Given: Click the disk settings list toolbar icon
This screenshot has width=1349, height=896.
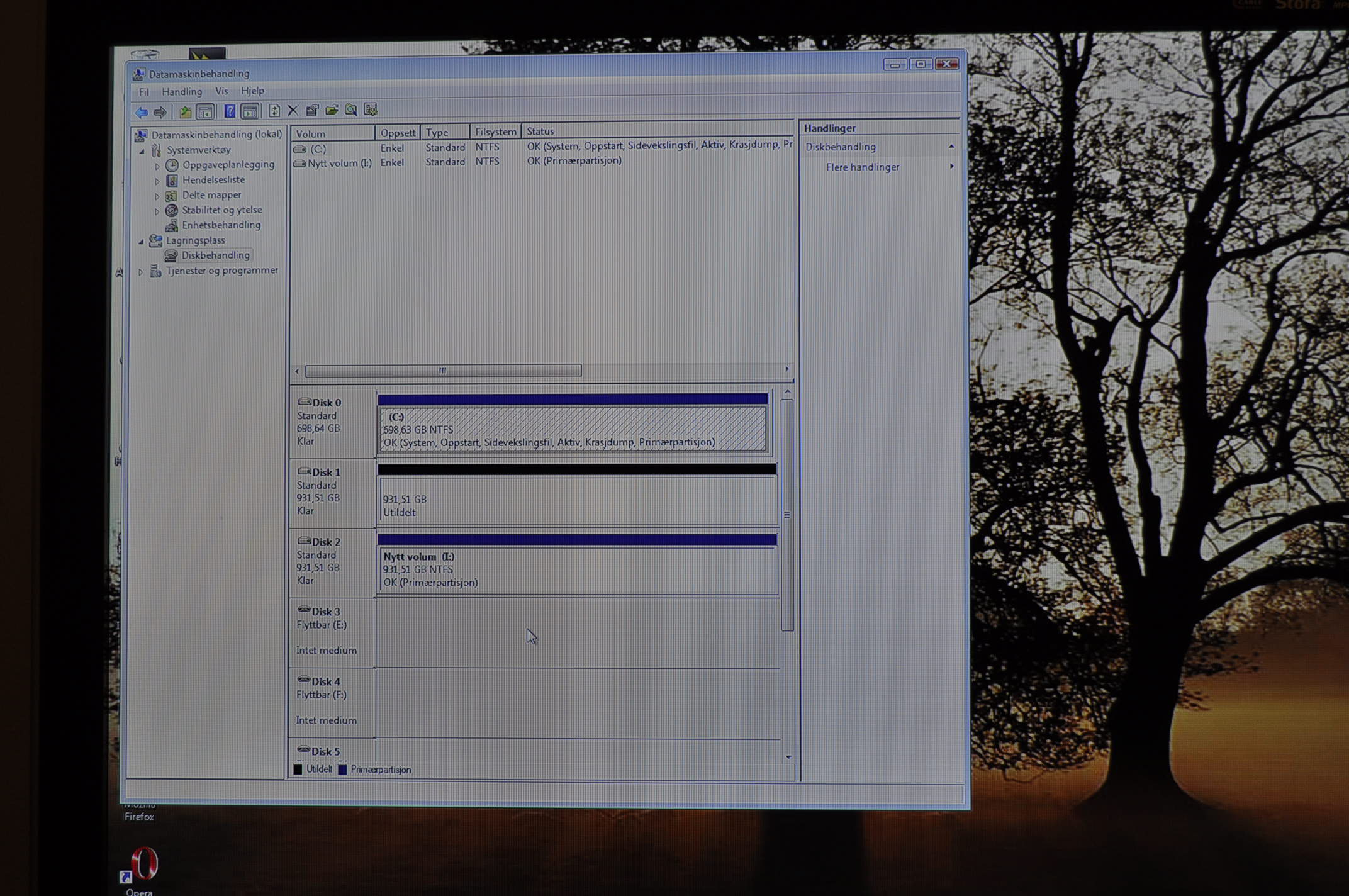Looking at the screenshot, I should 371,109.
